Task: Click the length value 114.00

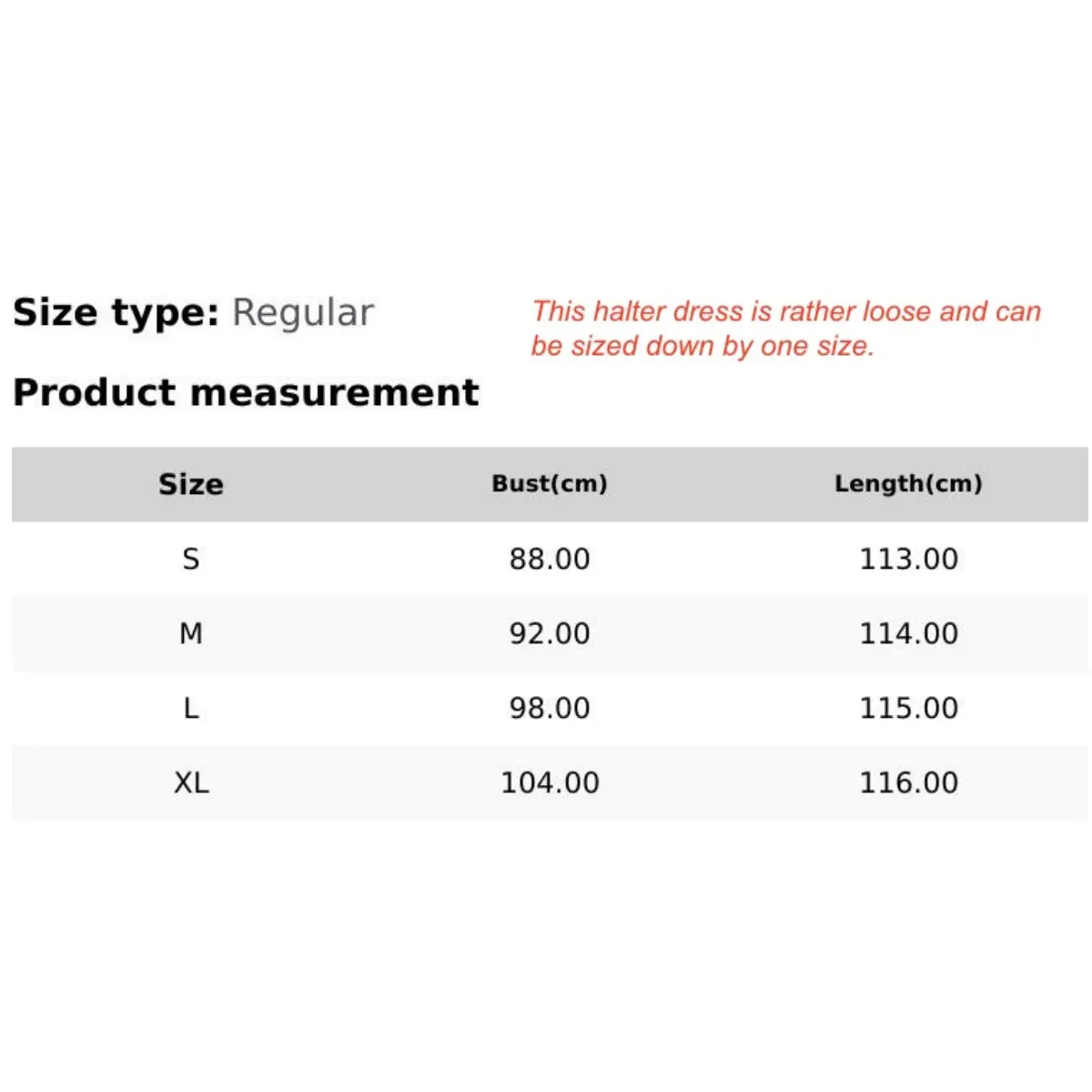Action: click(908, 633)
